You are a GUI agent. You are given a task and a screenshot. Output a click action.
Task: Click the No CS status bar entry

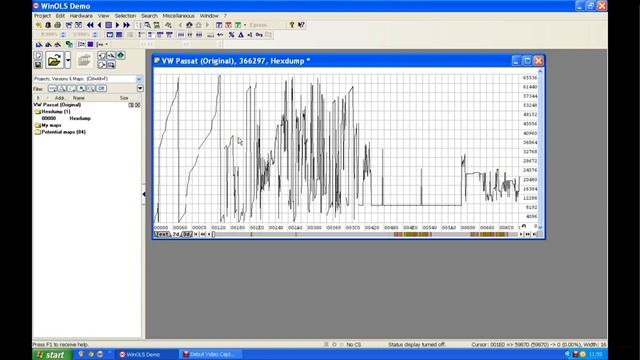tap(353, 344)
